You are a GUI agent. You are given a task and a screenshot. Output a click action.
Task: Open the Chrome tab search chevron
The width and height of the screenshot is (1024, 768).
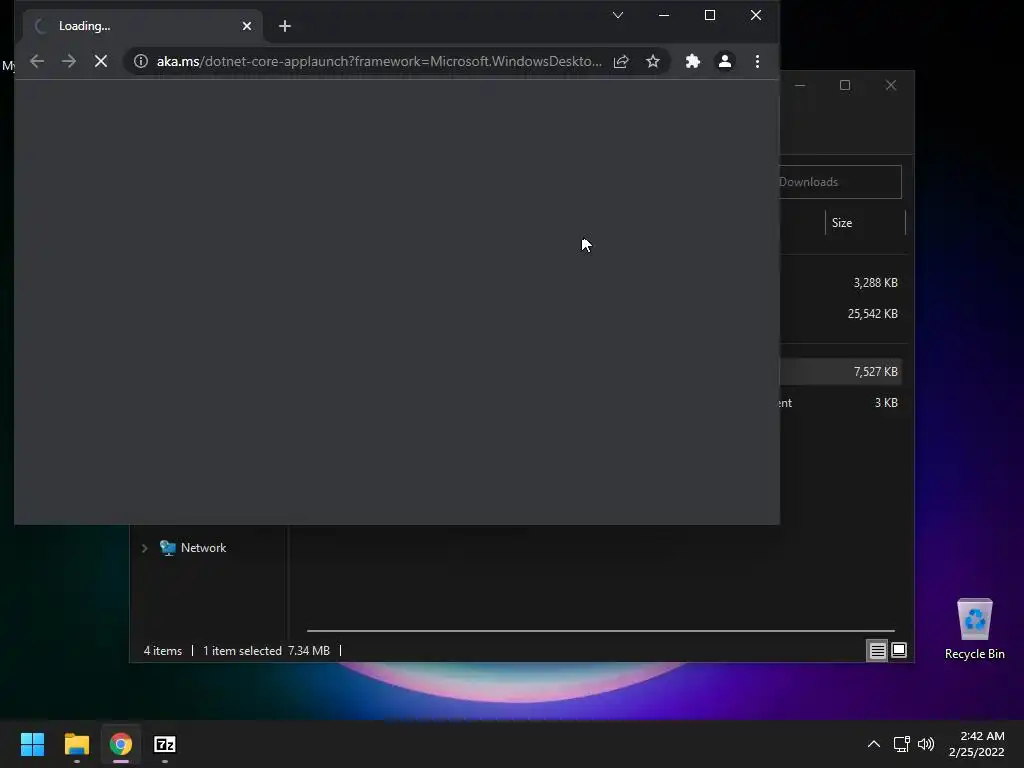pyautogui.click(x=617, y=15)
